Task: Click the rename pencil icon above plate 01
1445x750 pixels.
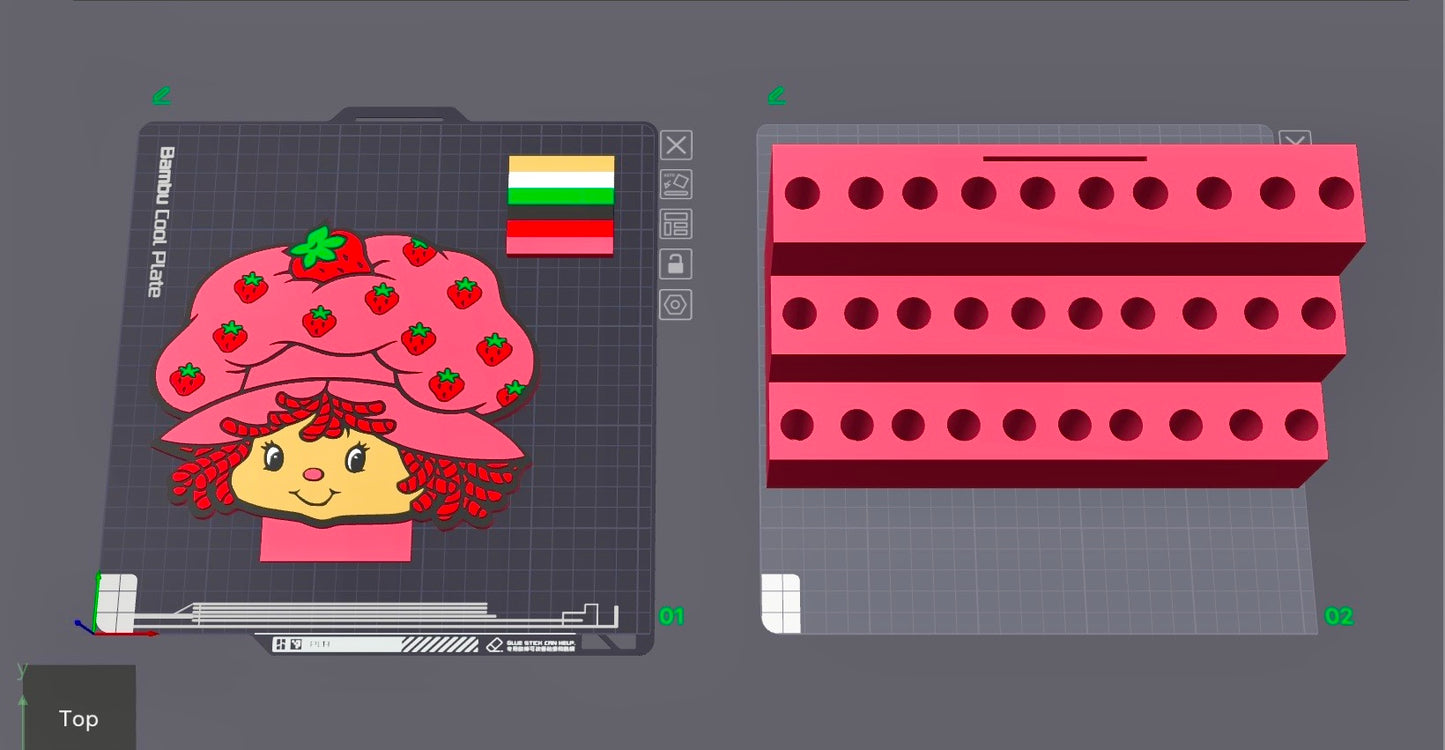Action: (x=161, y=96)
